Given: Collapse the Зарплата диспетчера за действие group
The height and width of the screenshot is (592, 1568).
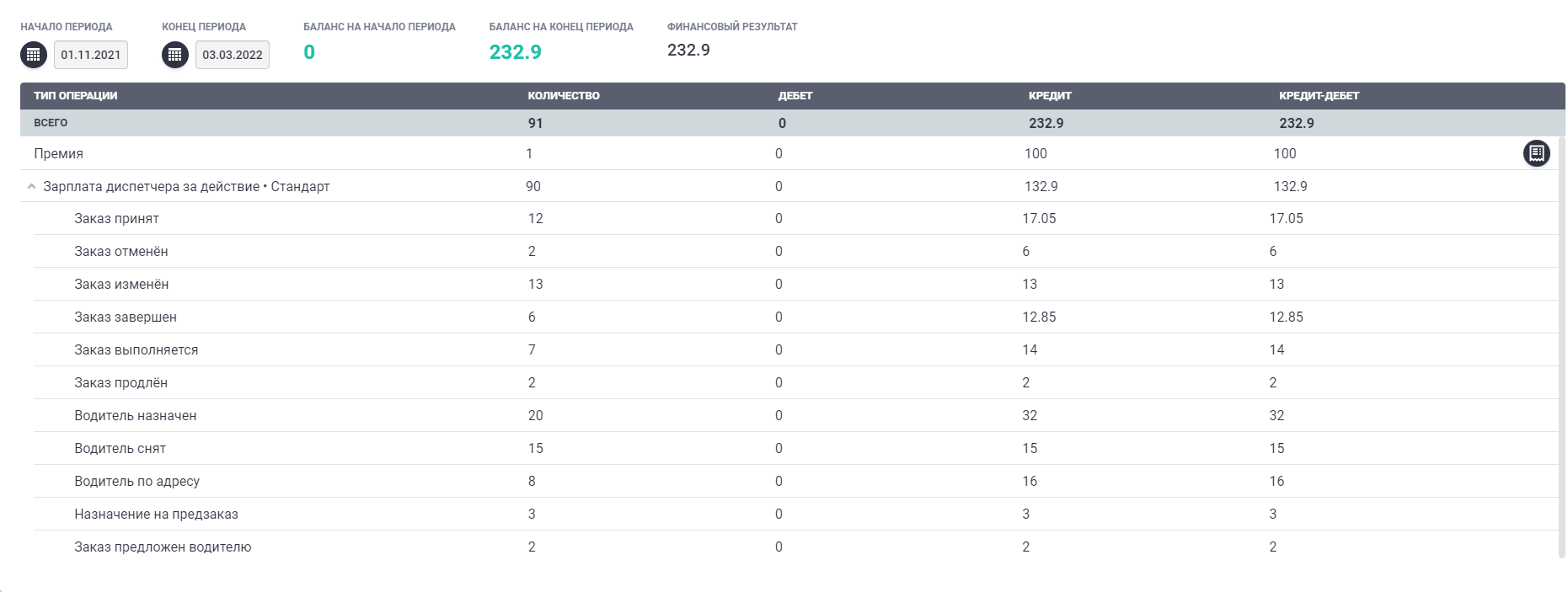Looking at the screenshot, I should click(31, 187).
